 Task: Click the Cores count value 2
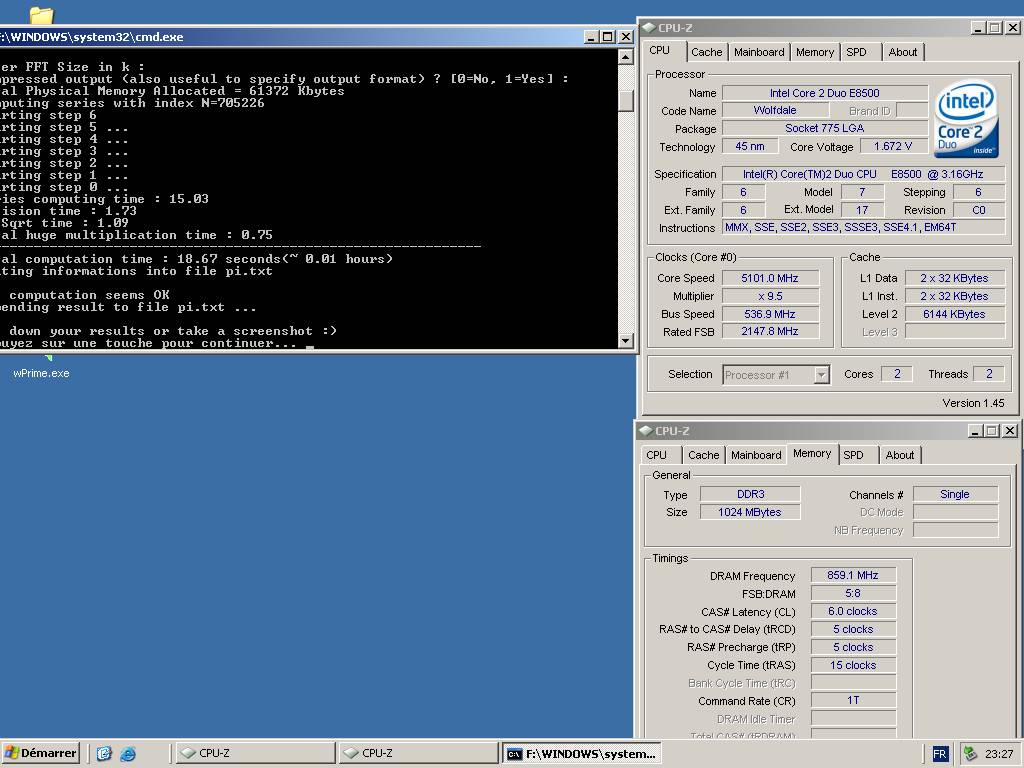pos(897,374)
